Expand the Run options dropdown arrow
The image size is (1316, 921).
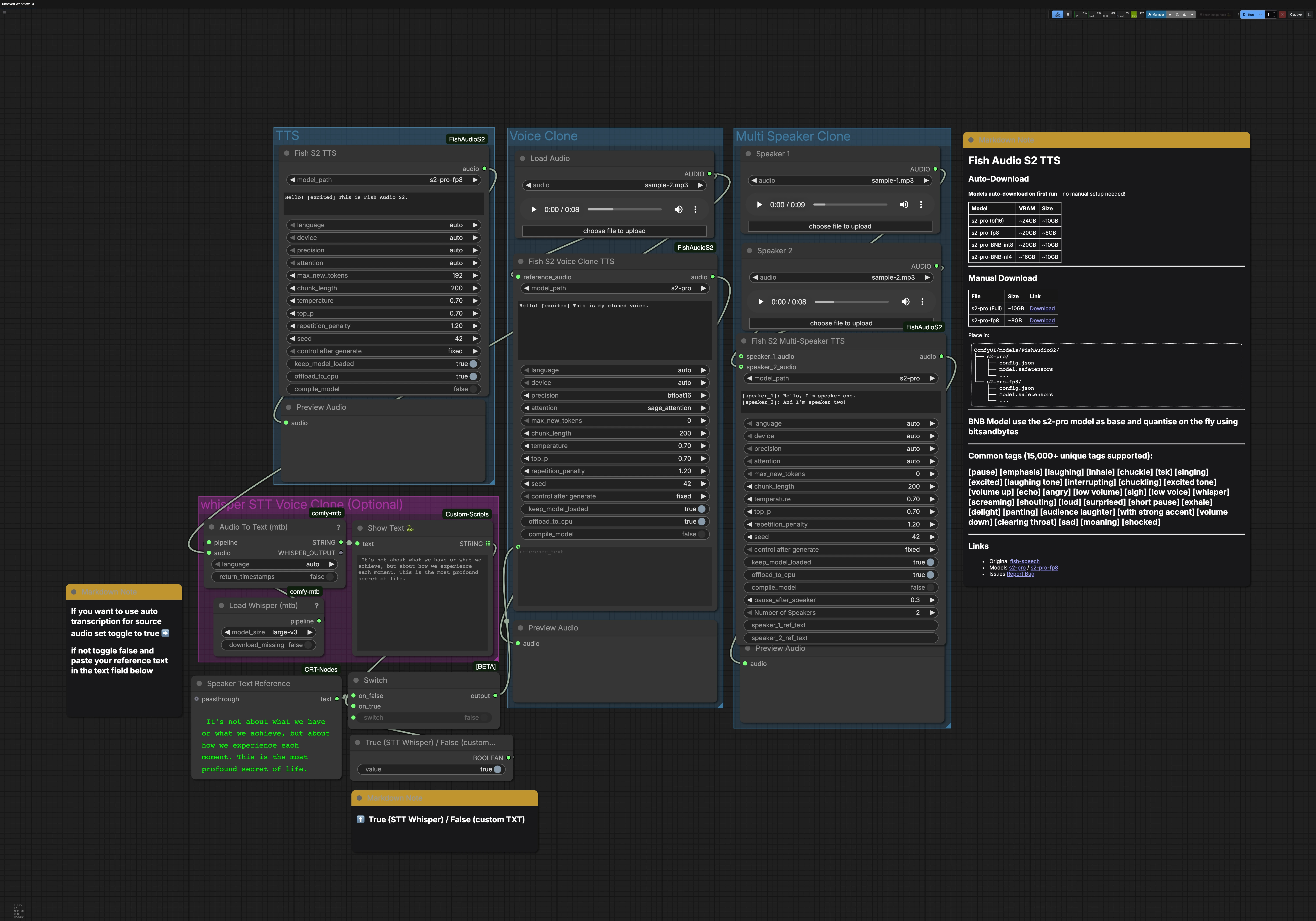tap(1261, 14)
